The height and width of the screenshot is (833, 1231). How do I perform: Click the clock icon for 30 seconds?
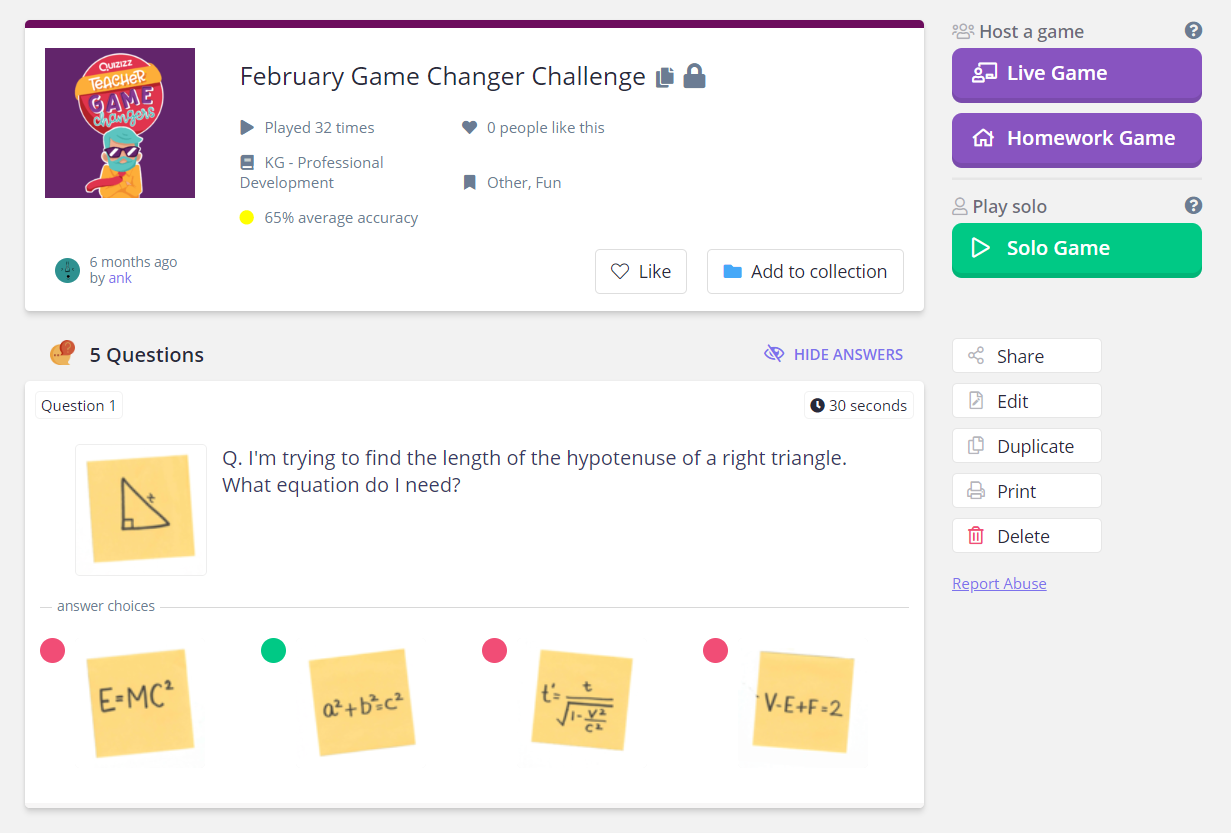[817, 405]
